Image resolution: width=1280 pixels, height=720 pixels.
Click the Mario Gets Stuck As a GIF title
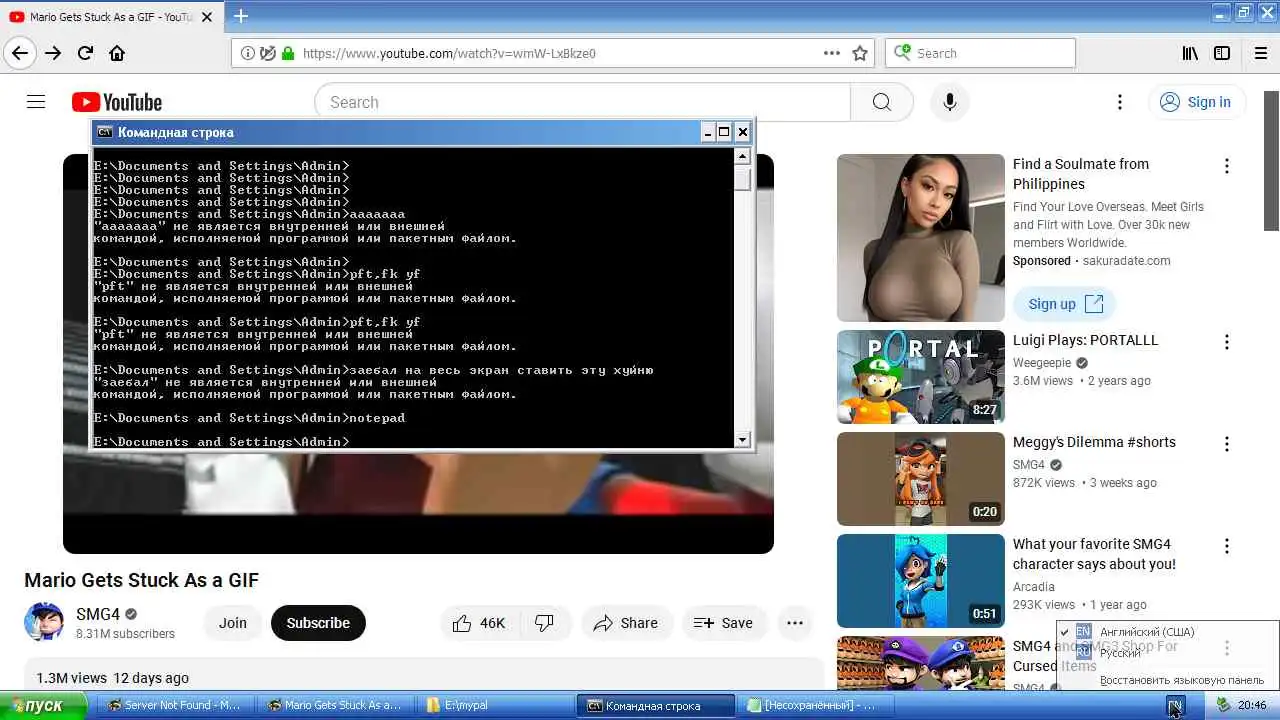[142, 580]
